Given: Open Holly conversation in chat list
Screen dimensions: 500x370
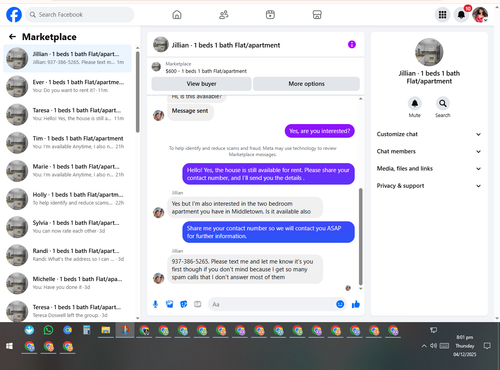Looking at the screenshot, I should click(x=67, y=199).
